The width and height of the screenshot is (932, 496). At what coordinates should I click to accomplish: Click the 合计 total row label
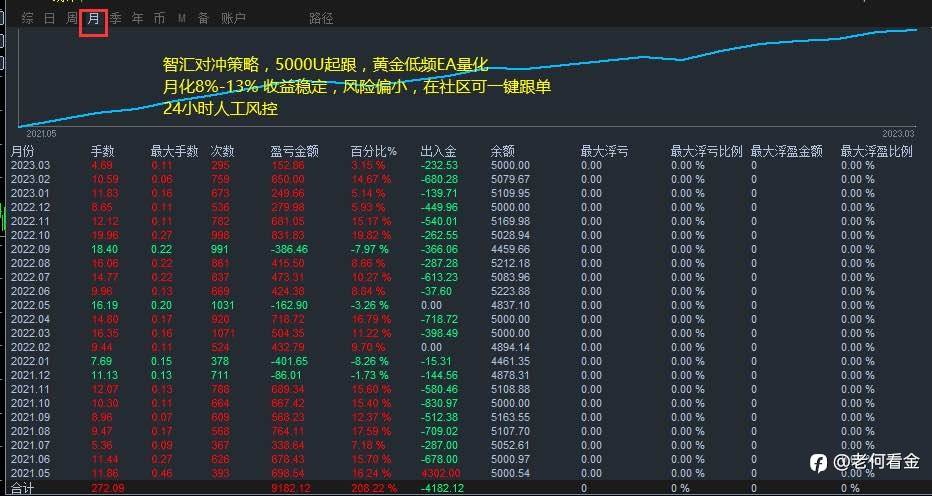[x=23, y=489]
